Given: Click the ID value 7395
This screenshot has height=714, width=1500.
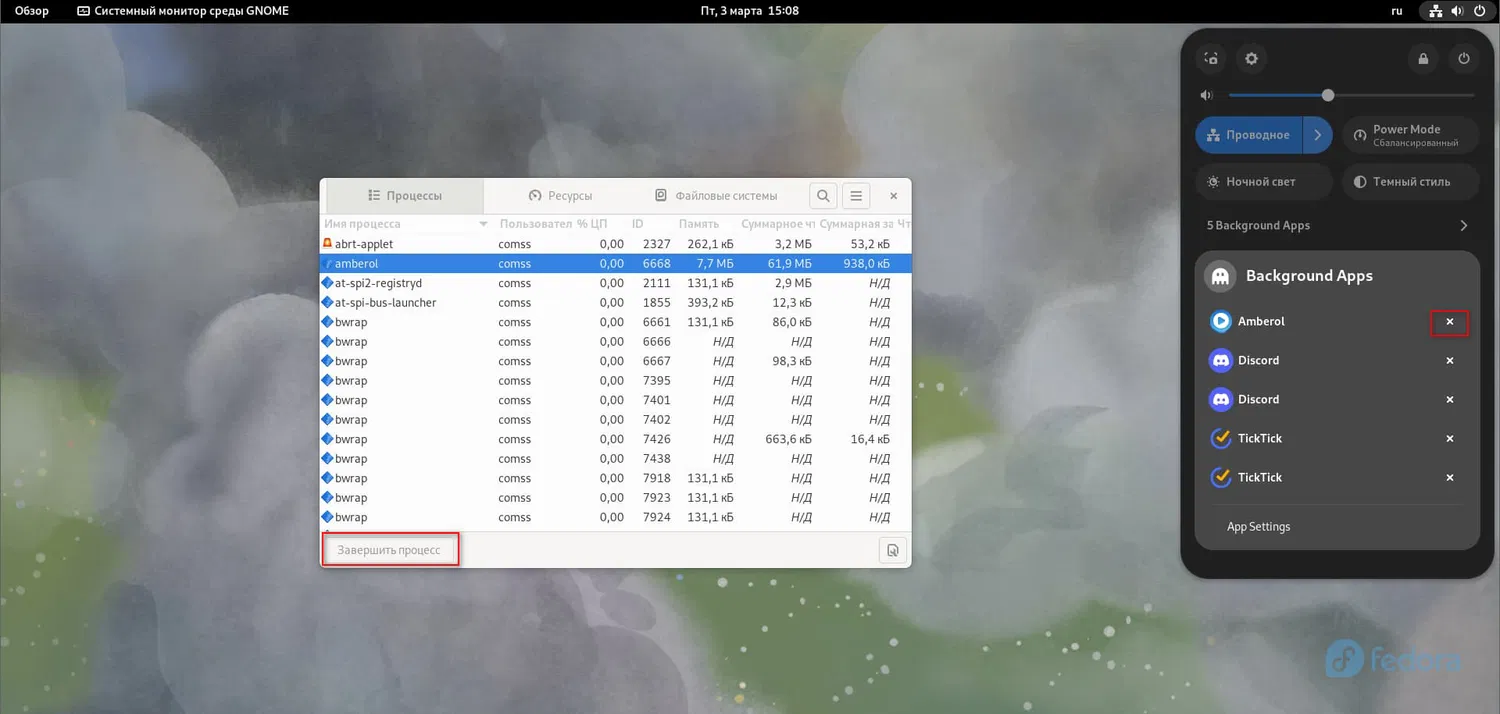Looking at the screenshot, I should pyautogui.click(x=657, y=381).
